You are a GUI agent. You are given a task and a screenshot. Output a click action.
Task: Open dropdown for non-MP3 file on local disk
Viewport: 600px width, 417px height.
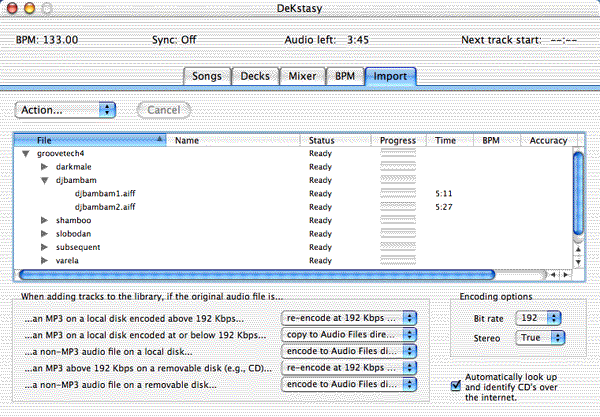[x=349, y=351]
